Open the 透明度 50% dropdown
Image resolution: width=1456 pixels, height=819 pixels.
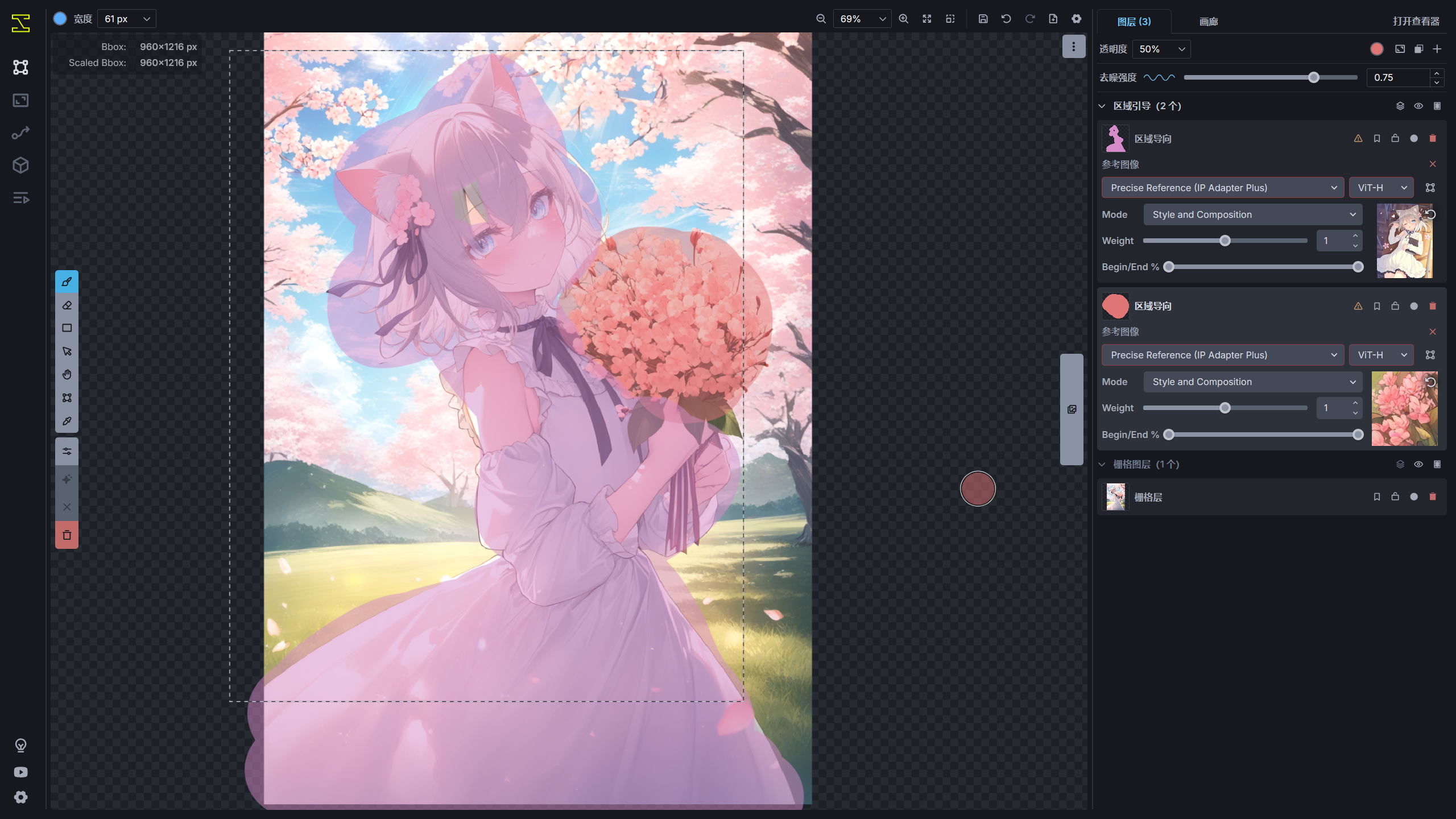point(1161,49)
